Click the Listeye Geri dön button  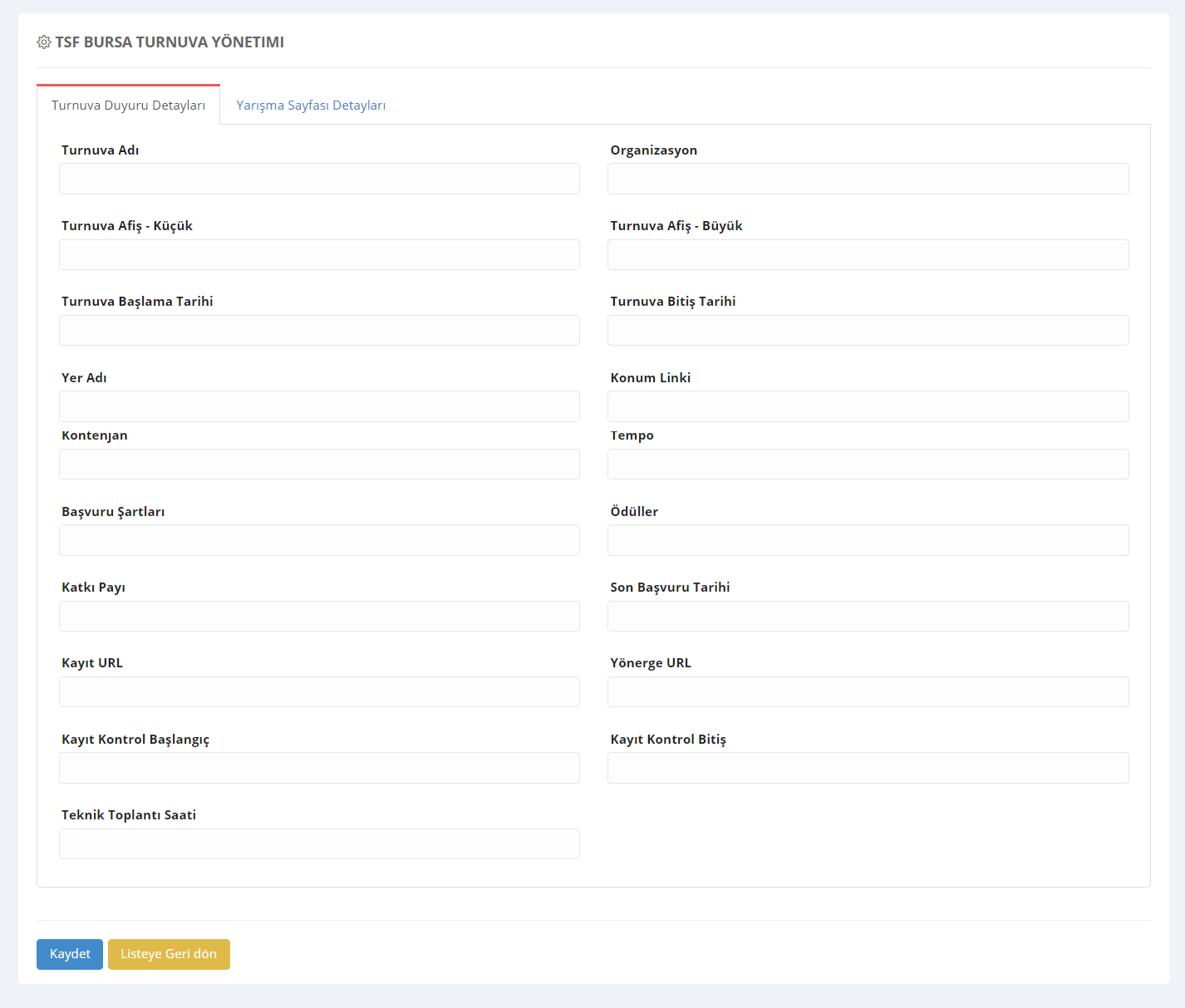point(169,954)
